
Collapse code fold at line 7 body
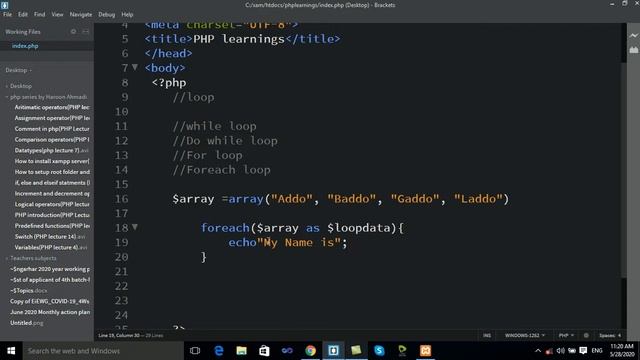[135, 67]
